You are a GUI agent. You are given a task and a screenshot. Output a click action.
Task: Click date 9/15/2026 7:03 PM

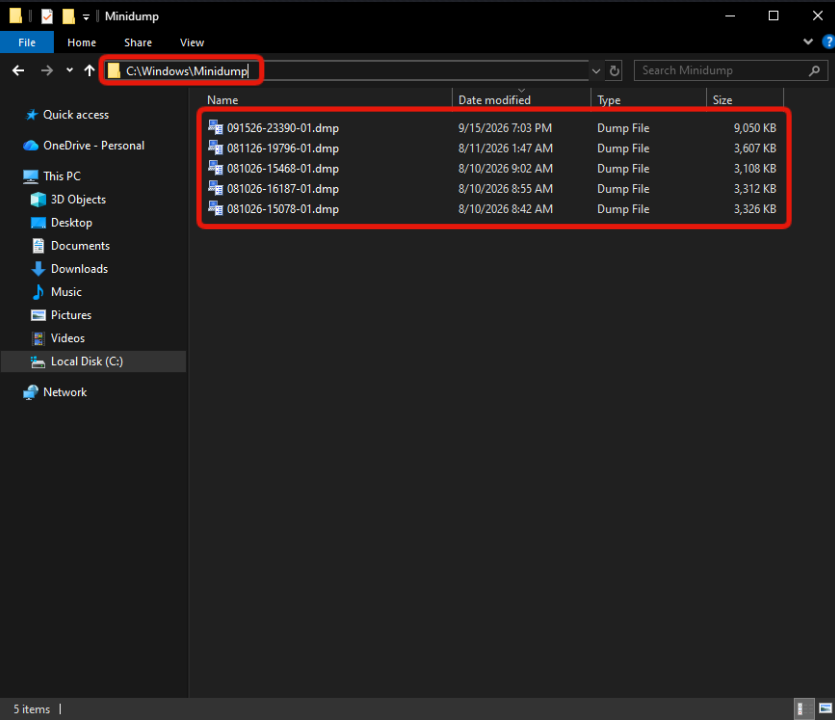pos(505,128)
